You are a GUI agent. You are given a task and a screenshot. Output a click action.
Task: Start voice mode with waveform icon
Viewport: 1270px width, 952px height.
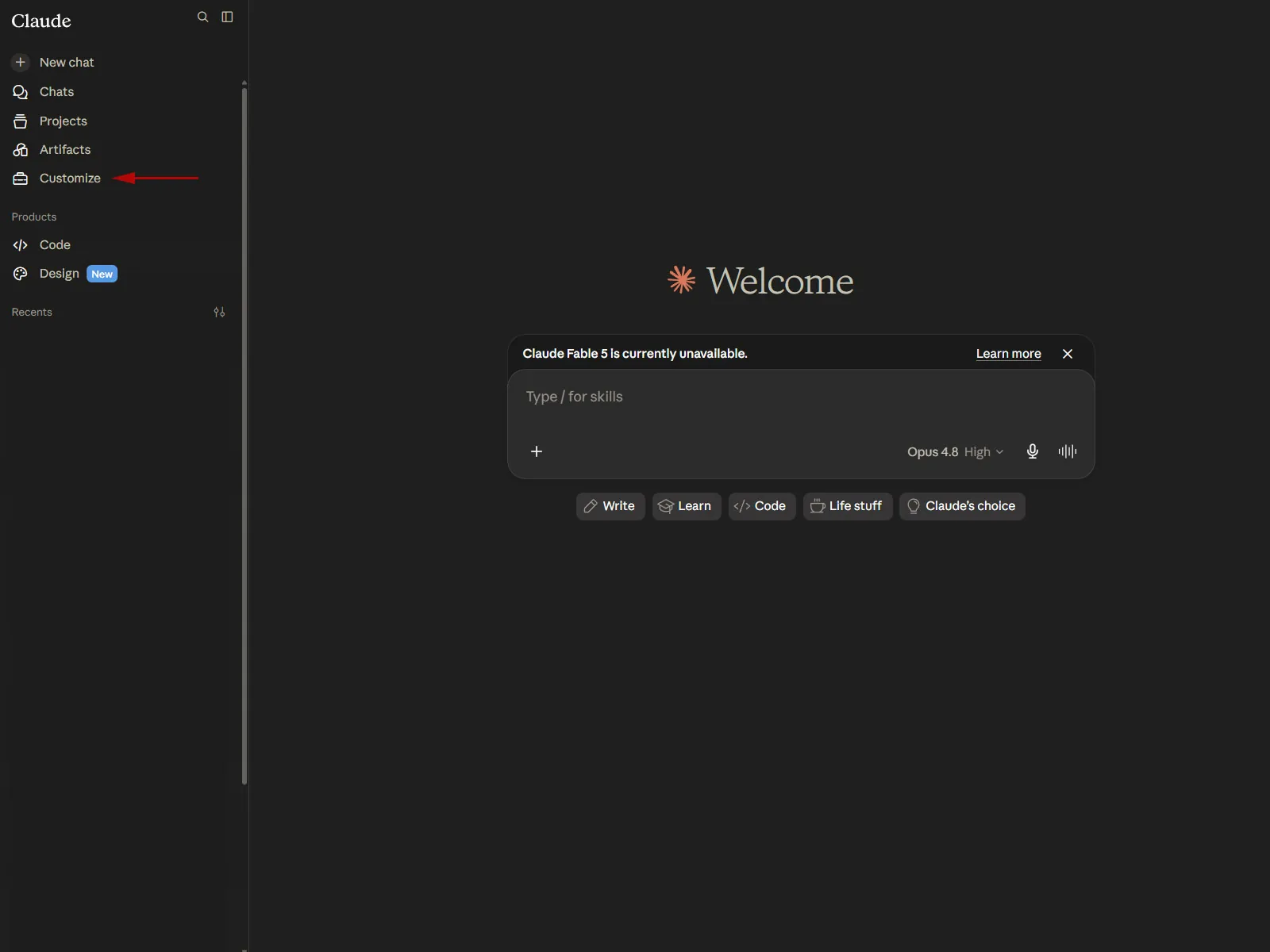[x=1068, y=451]
